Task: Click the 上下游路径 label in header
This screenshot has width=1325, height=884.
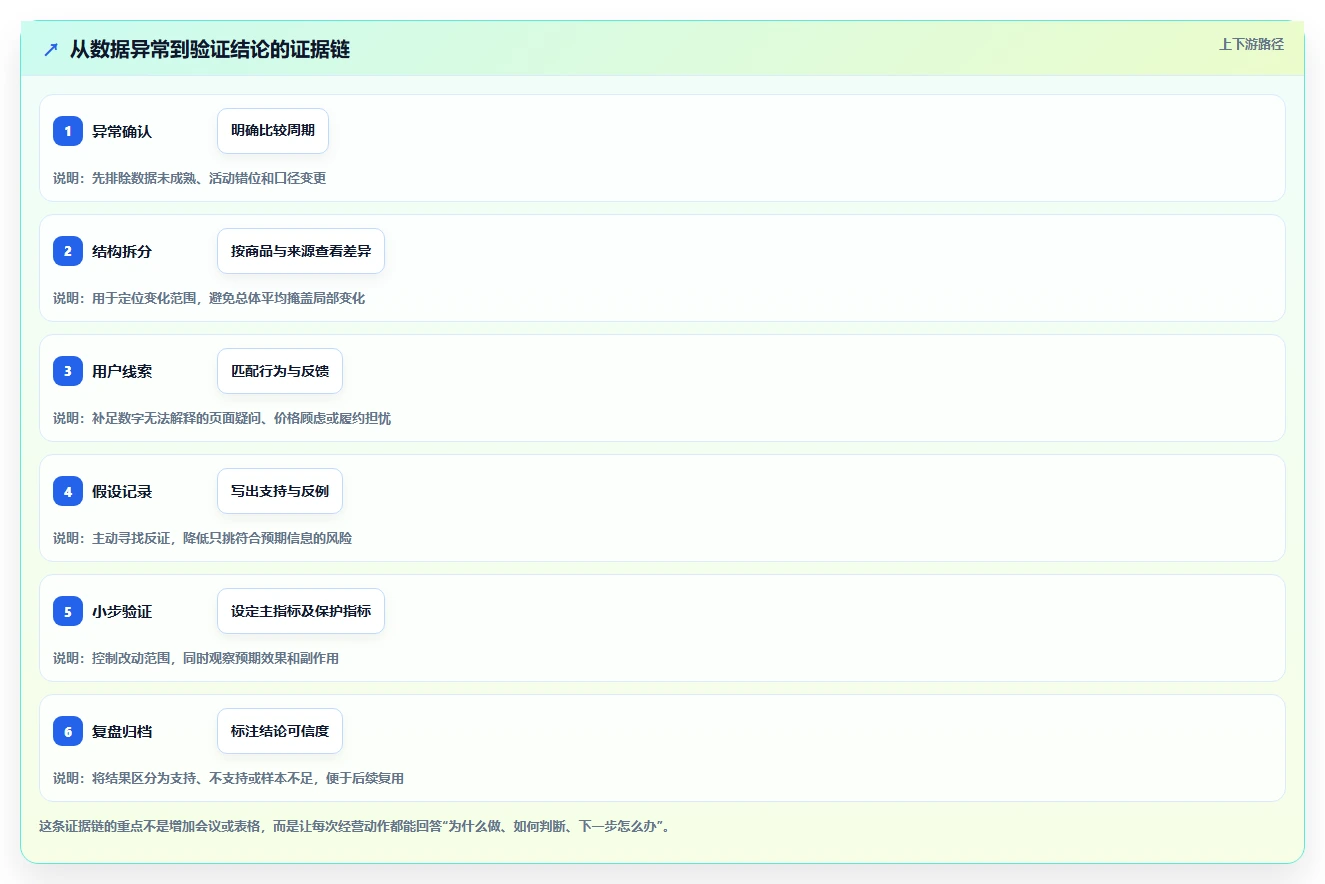Action: 1251,44
